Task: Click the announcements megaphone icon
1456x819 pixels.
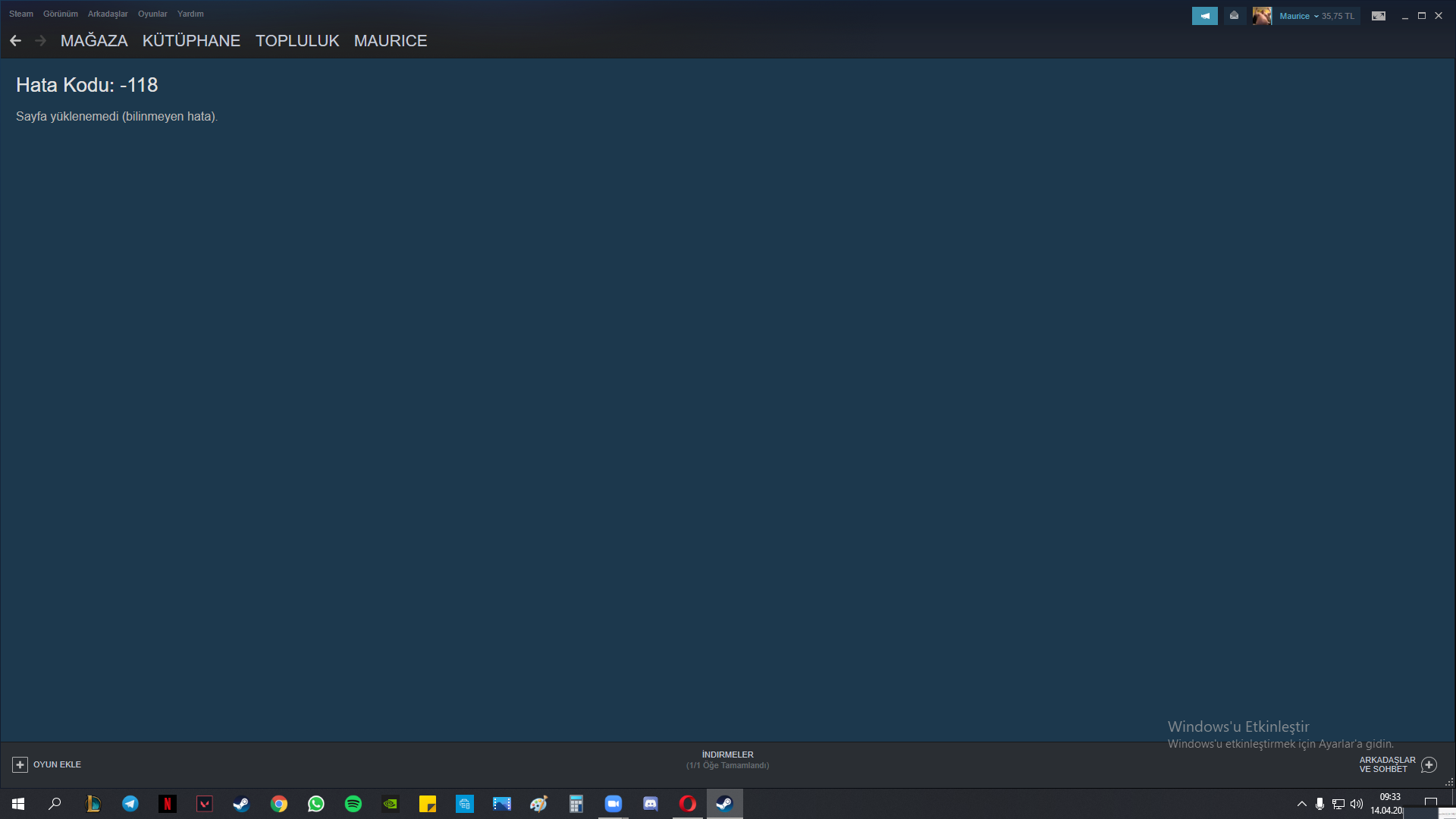Action: (1204, 16)
